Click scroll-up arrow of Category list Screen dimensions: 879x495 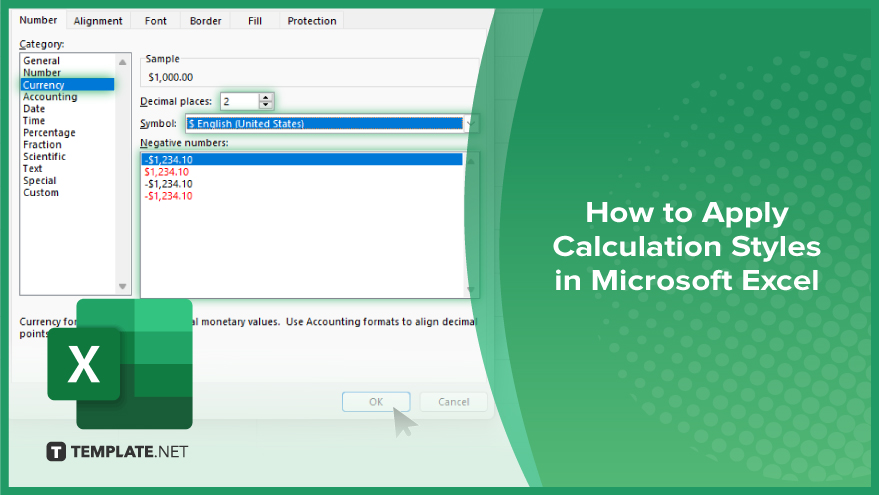[x=123, y=62]
